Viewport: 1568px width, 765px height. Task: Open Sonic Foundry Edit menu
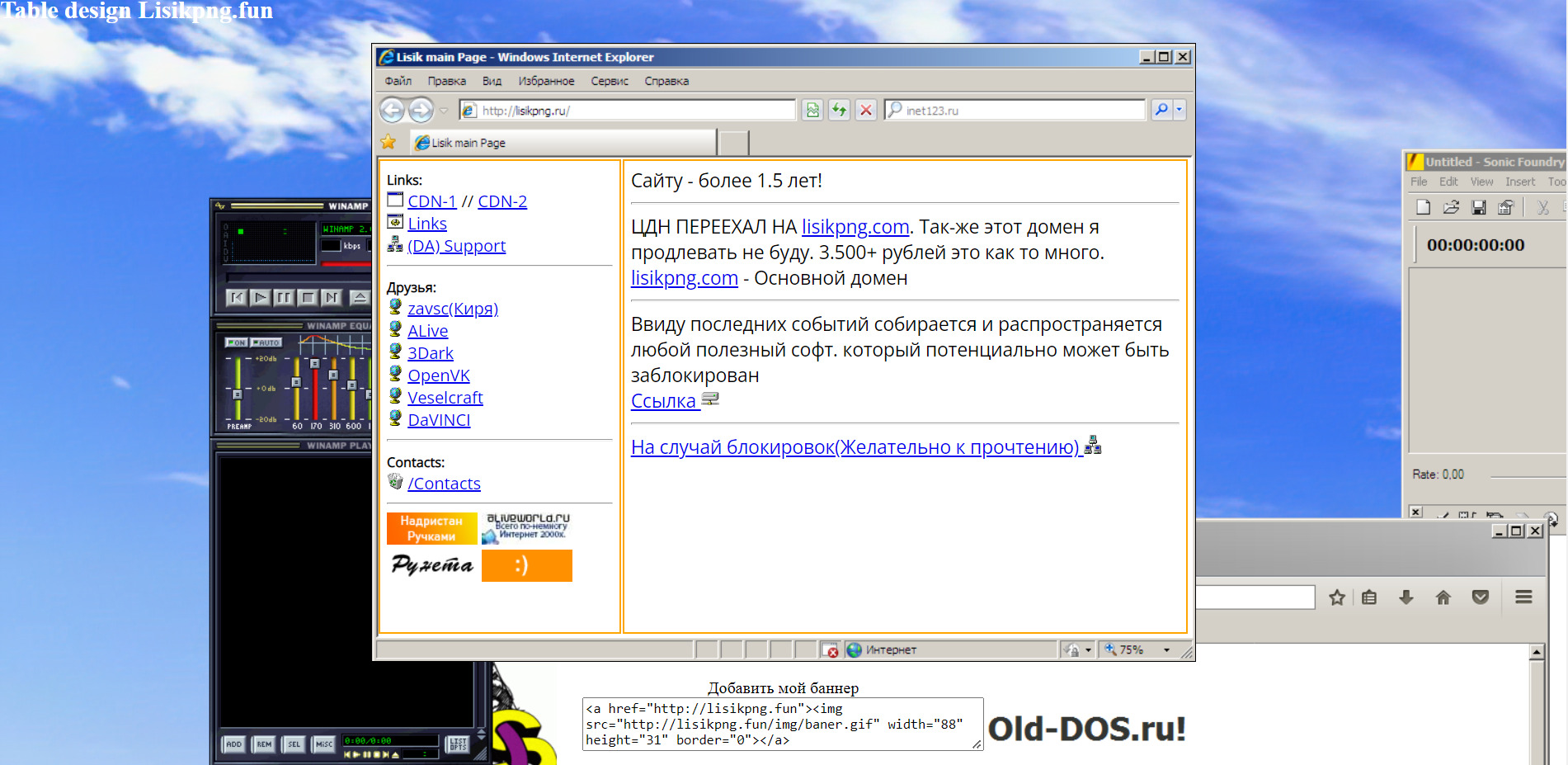pyautogui.click(x=1448, y=182)
